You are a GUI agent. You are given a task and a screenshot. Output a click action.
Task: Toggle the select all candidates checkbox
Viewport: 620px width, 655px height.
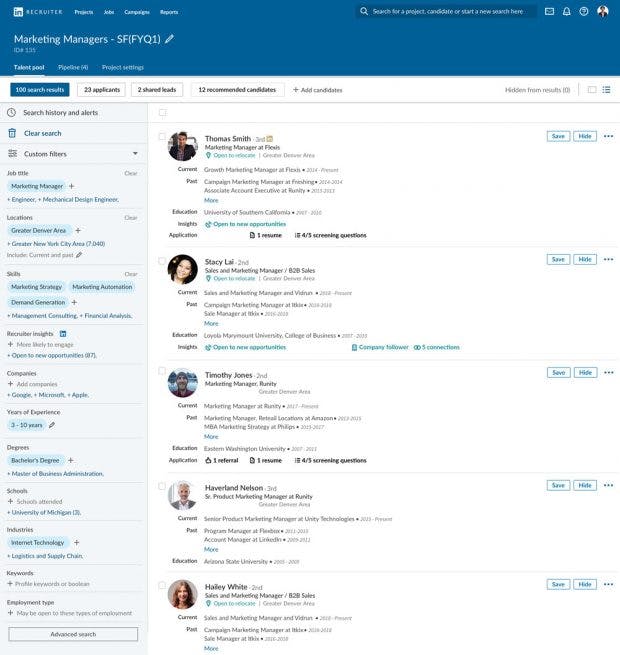[163, 112]
